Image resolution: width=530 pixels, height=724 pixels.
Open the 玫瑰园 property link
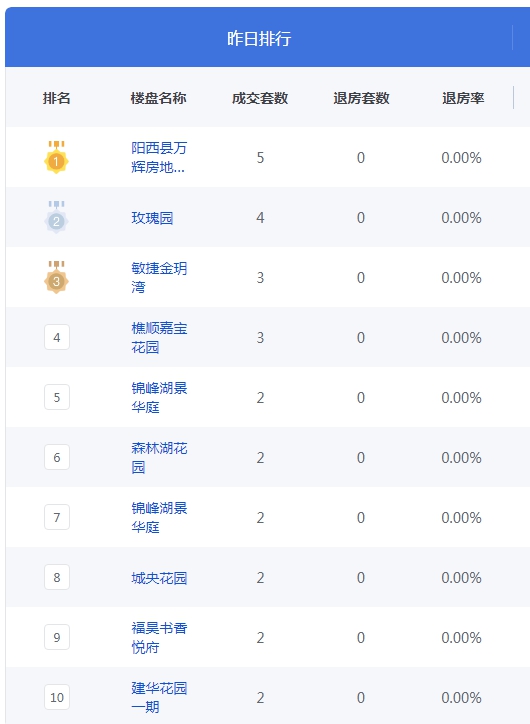pos(152,217)
